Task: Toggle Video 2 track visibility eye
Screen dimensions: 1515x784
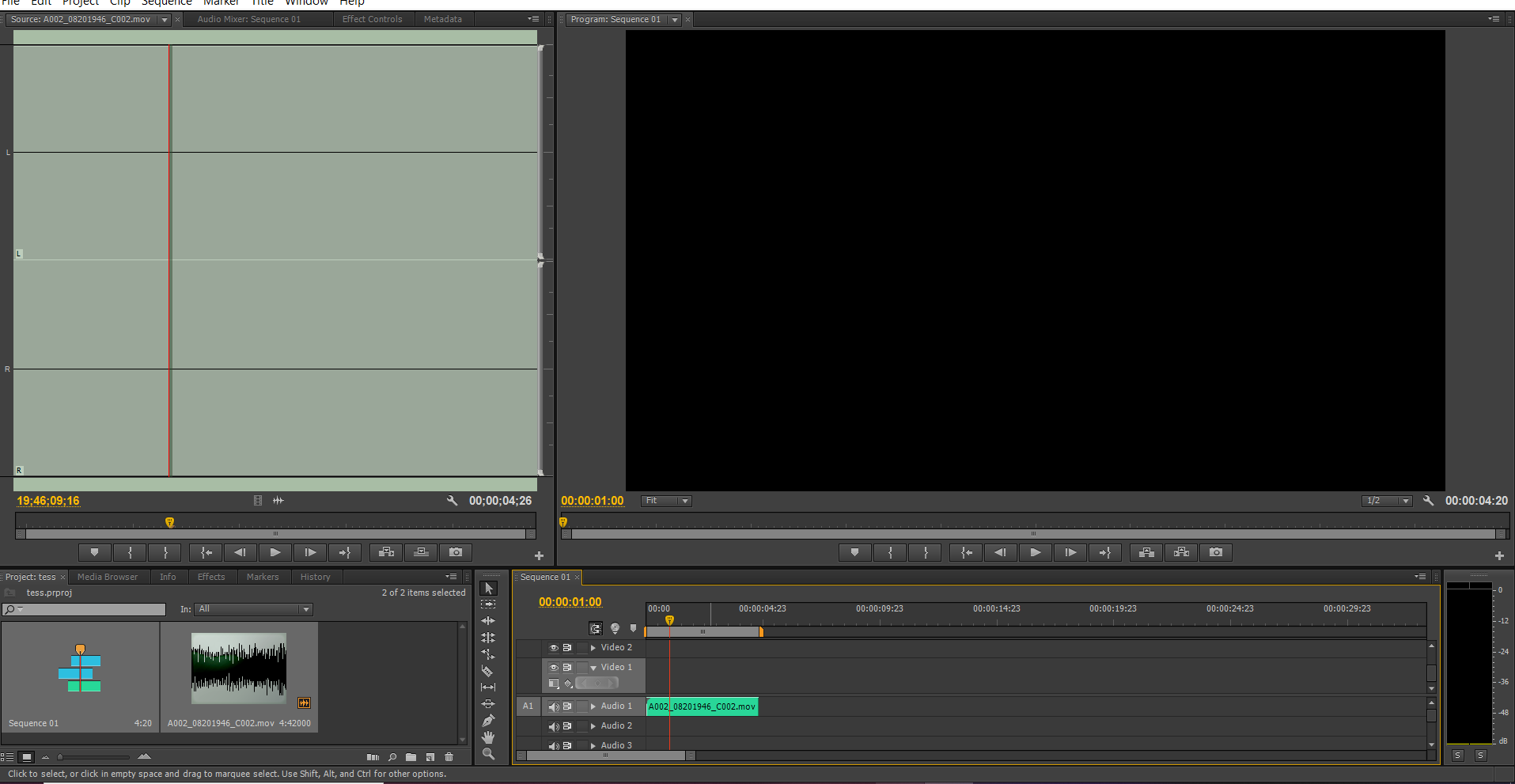Action: [554, 648]
